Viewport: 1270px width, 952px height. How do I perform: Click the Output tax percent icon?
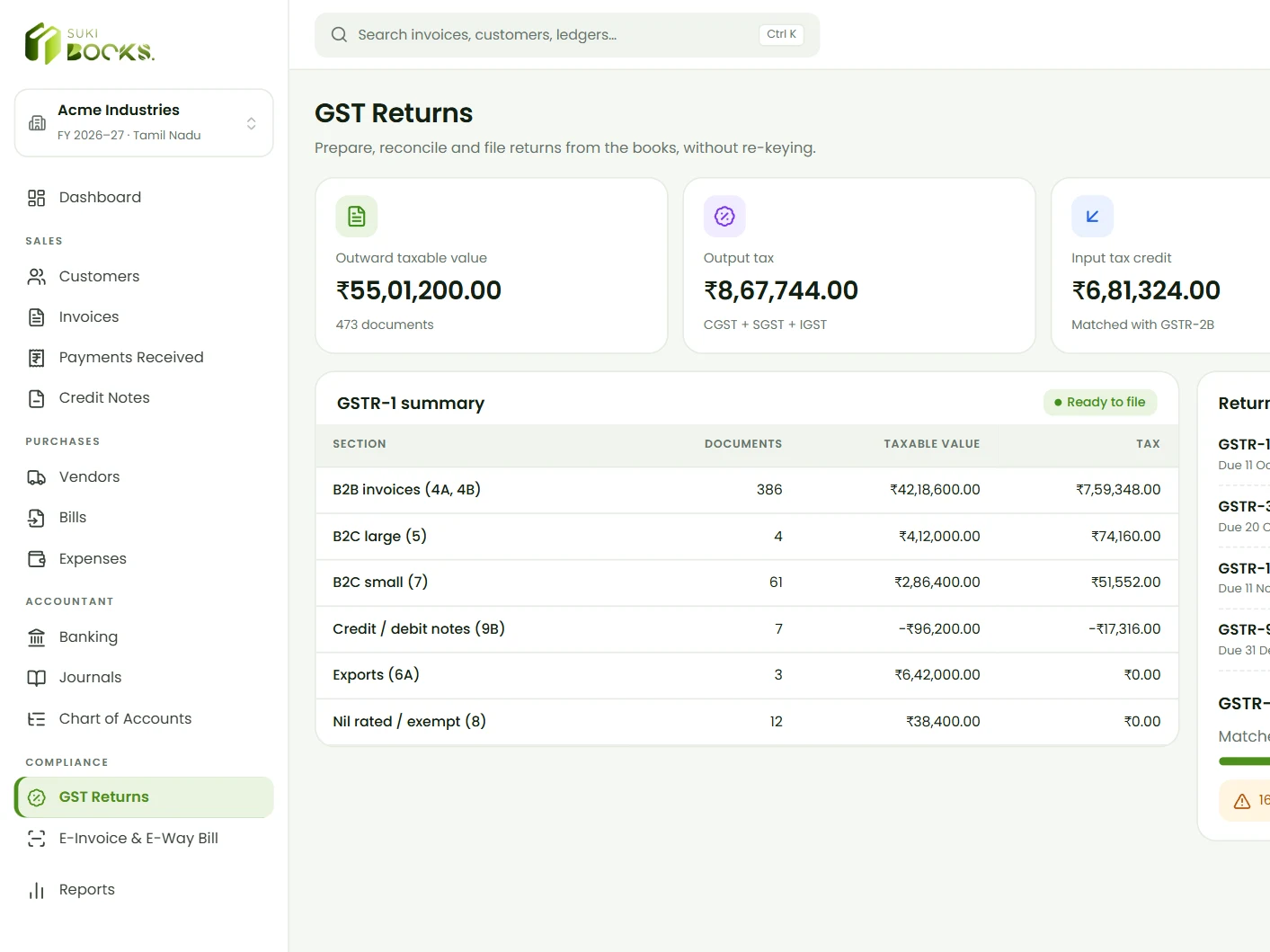point(724,217)
